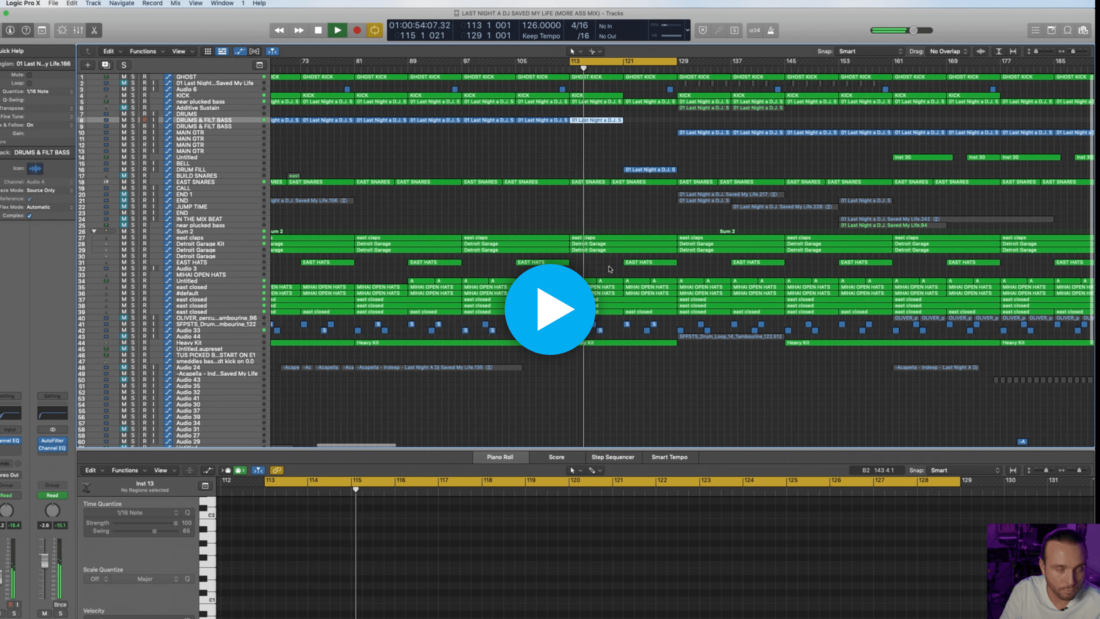Screen dimensions: 1100x619
Task: Toggle Show Automation button in Tracks toolbar
Action: tap(240, 51)
